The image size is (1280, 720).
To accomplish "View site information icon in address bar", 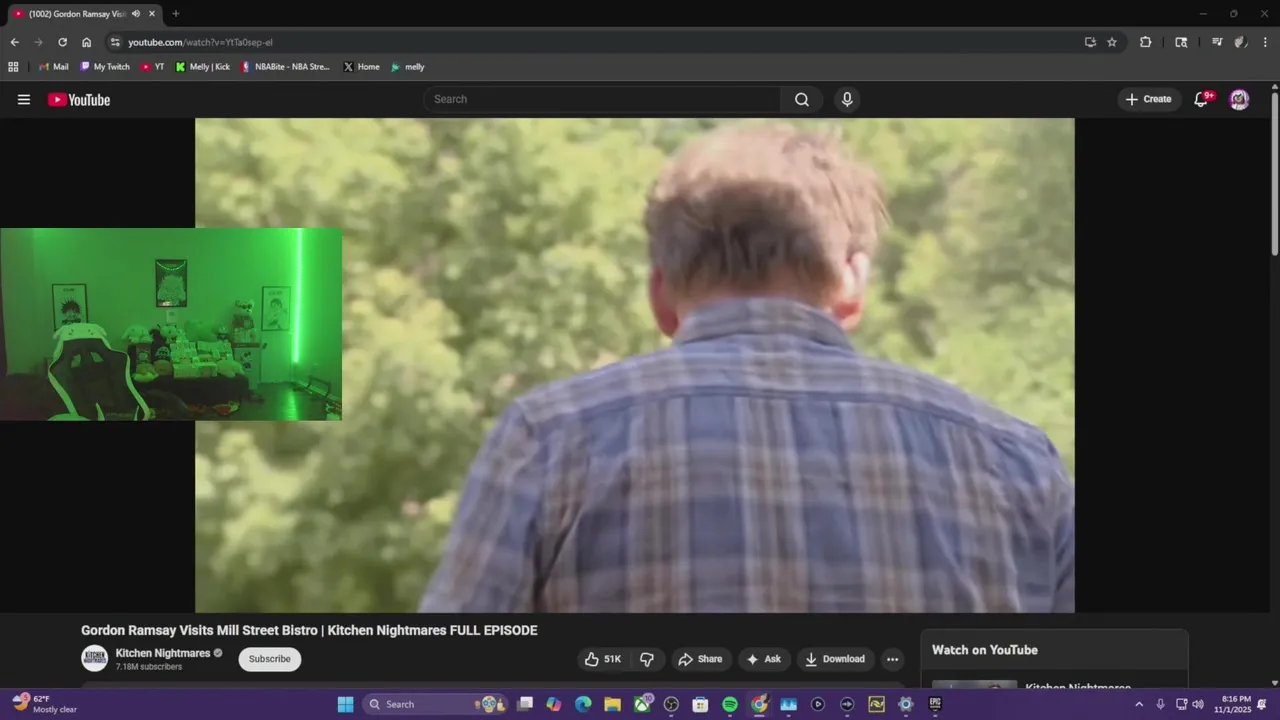I will tap(115, 42).
